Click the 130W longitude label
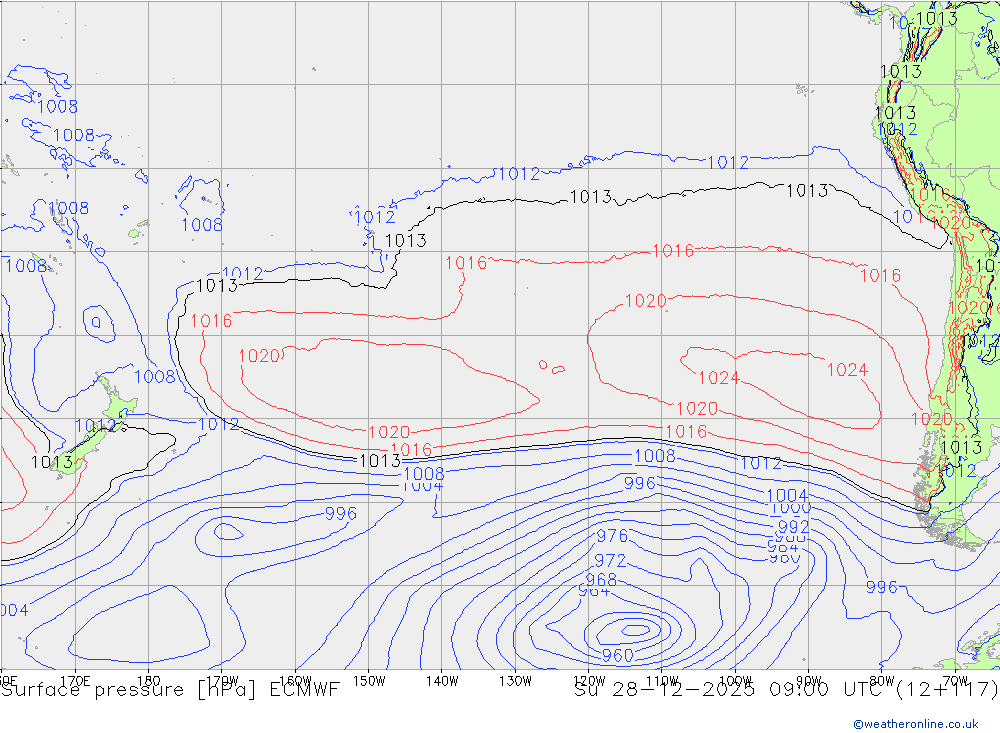 515,681
